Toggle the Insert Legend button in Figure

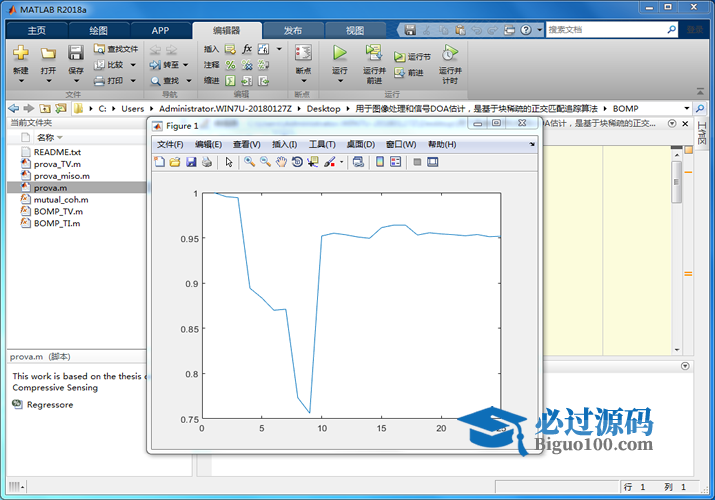396,162
